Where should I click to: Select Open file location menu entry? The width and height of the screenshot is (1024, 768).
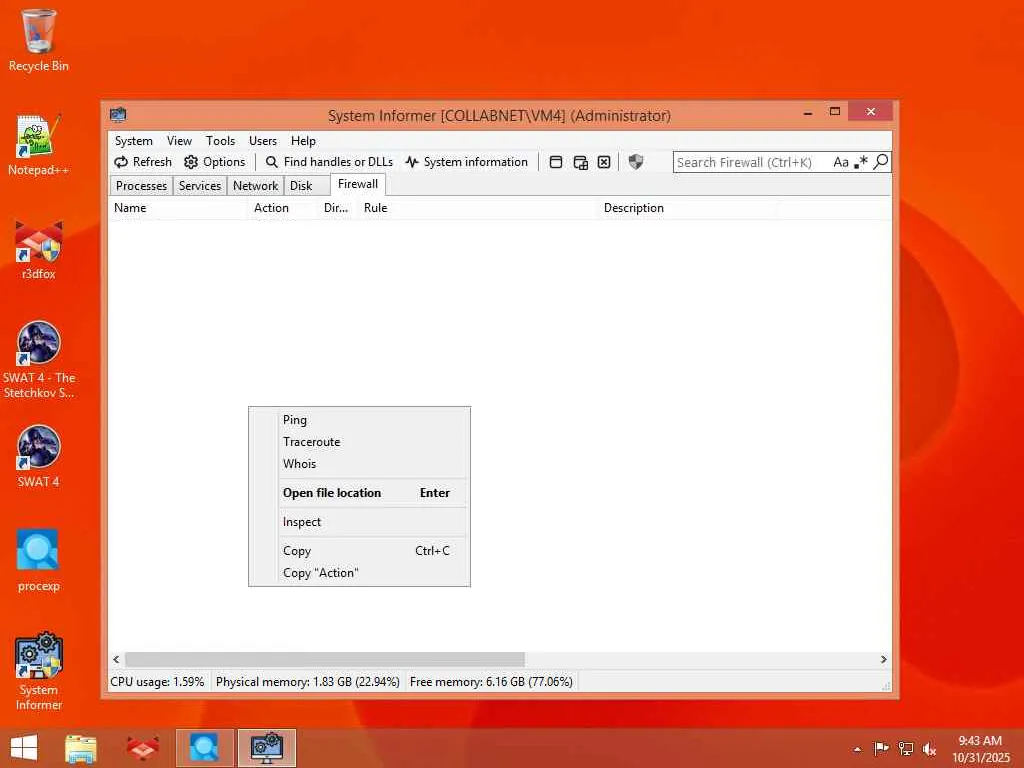click(x=359, y=493)
